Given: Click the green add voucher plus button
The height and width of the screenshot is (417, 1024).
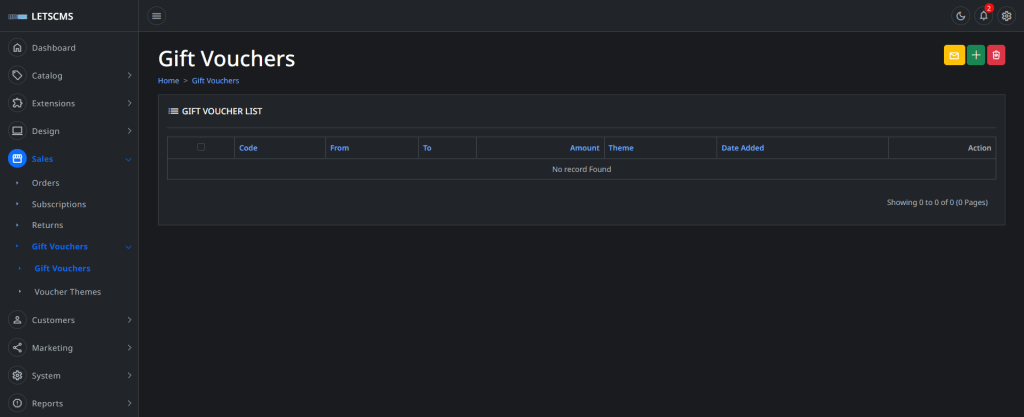Looking at the screenshot, I should (x=976, y=55).
